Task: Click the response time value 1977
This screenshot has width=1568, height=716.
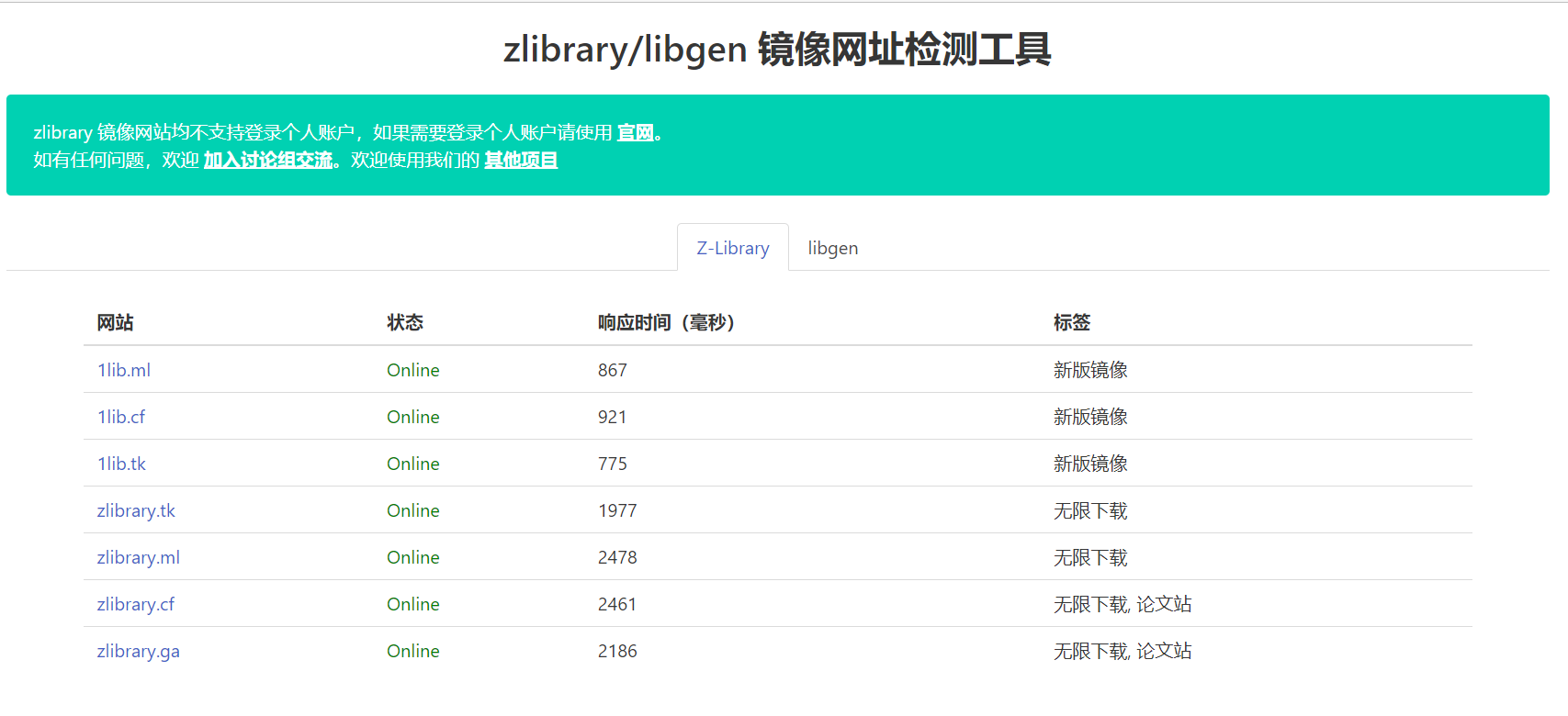Action: click(617, 510)
